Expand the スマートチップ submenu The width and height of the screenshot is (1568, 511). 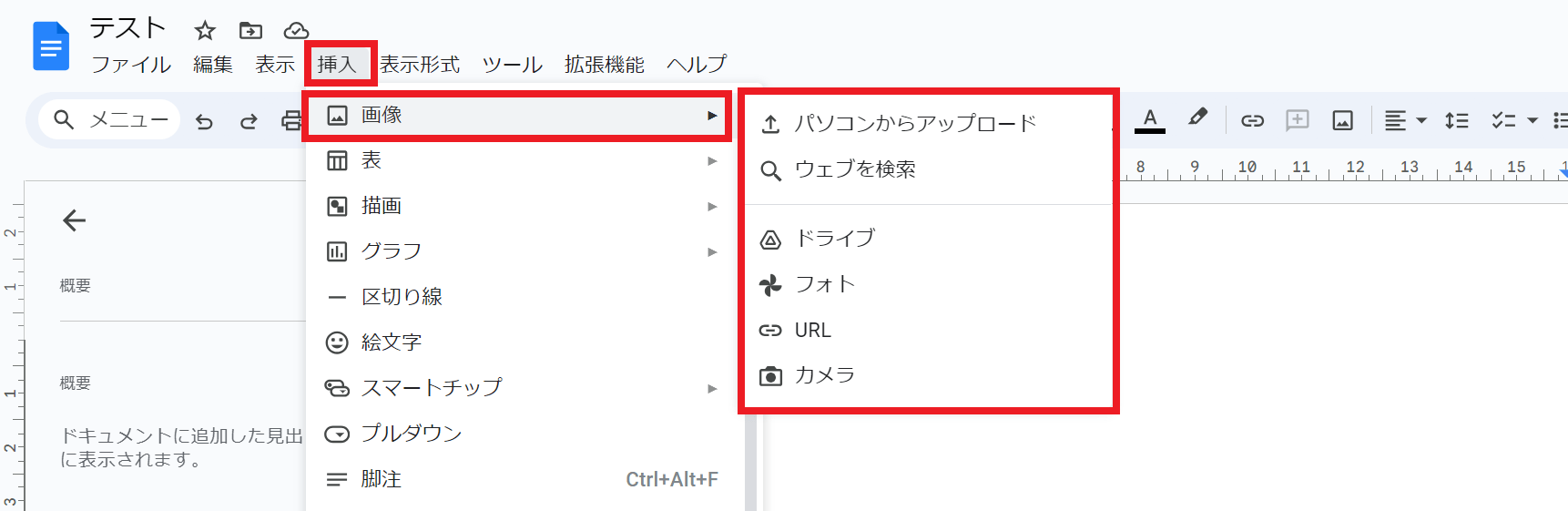(x=519, y=389)
